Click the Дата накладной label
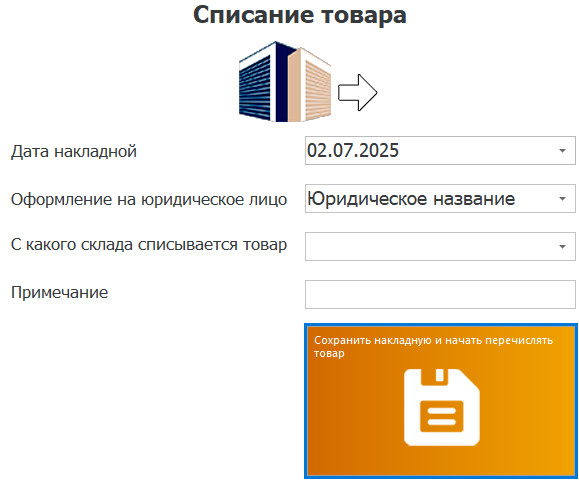 74,151
